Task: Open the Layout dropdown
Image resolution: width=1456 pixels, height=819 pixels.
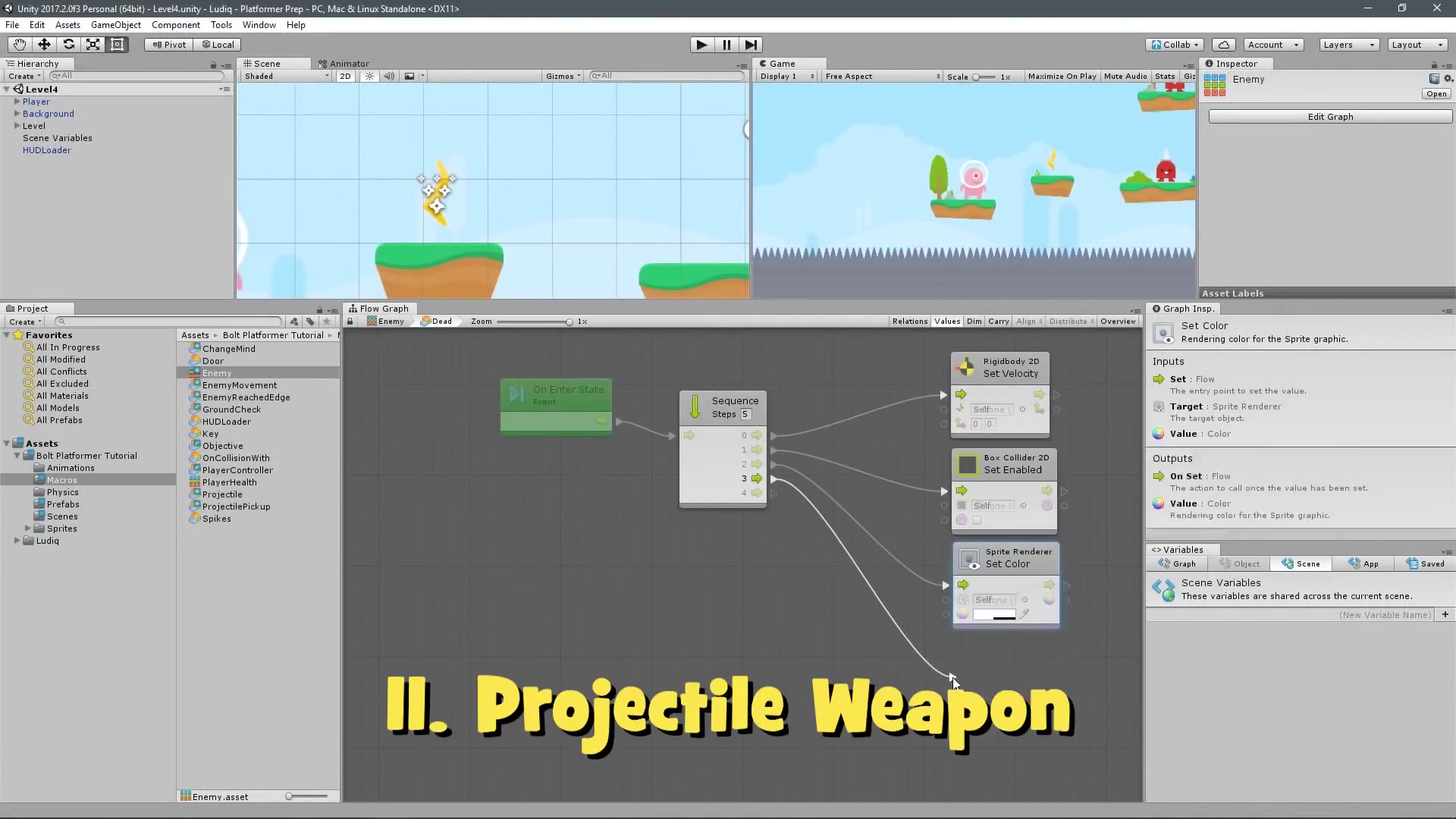Action: coord(1417,44)
